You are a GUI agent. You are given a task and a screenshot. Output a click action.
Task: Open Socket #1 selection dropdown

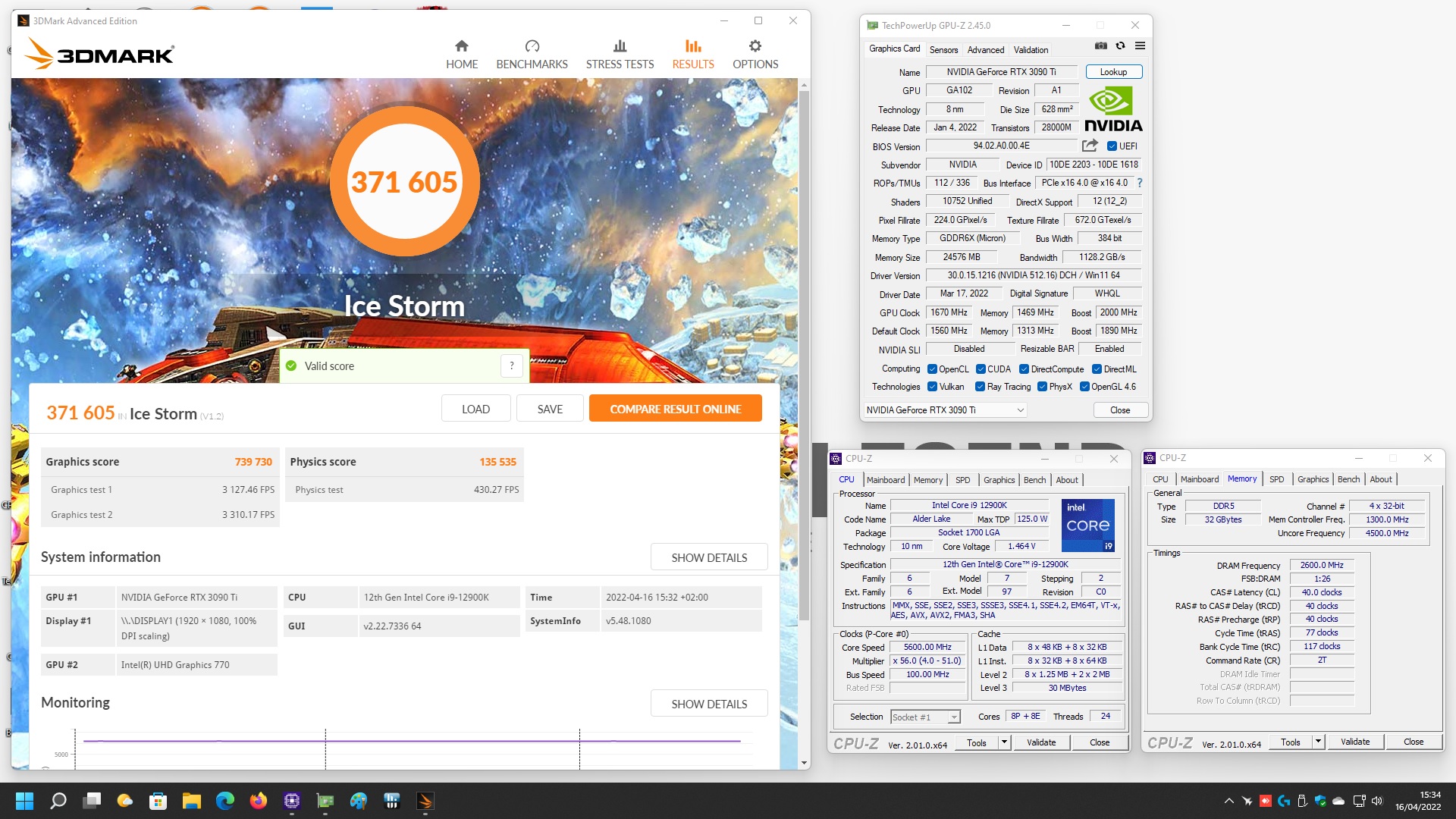[924, 717]
